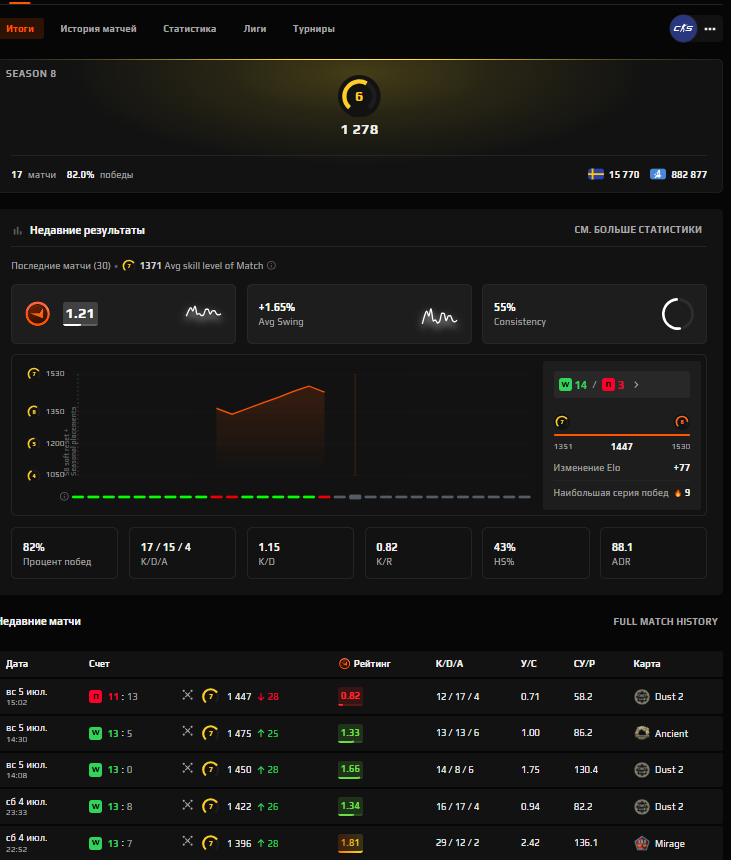This screenshot has width=731, height=860.
Task: Click info icon next to Avg skill level
Action: pyautogui.click(x=271, y=265)
